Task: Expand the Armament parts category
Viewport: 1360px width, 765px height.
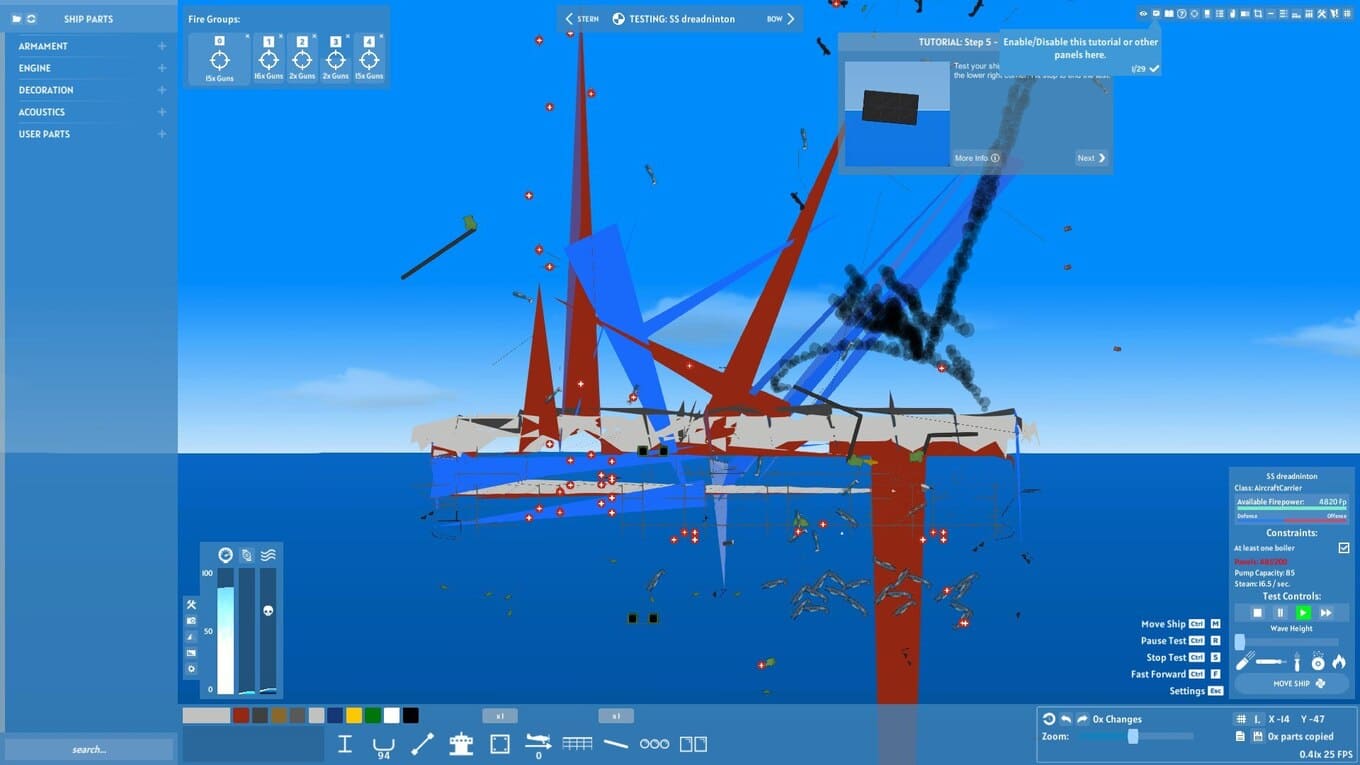Action: click(162, 46)
